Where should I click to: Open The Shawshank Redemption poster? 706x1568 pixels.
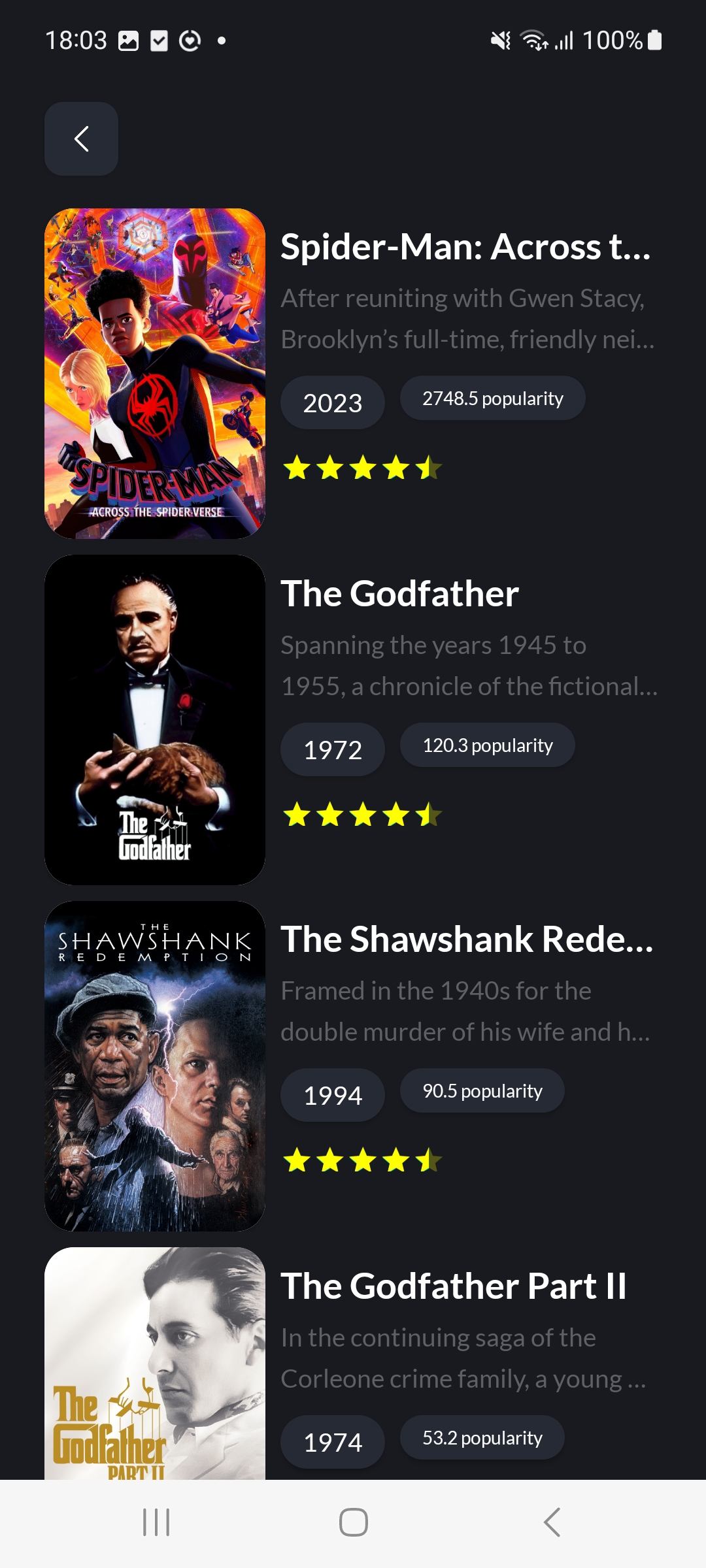155,1066
